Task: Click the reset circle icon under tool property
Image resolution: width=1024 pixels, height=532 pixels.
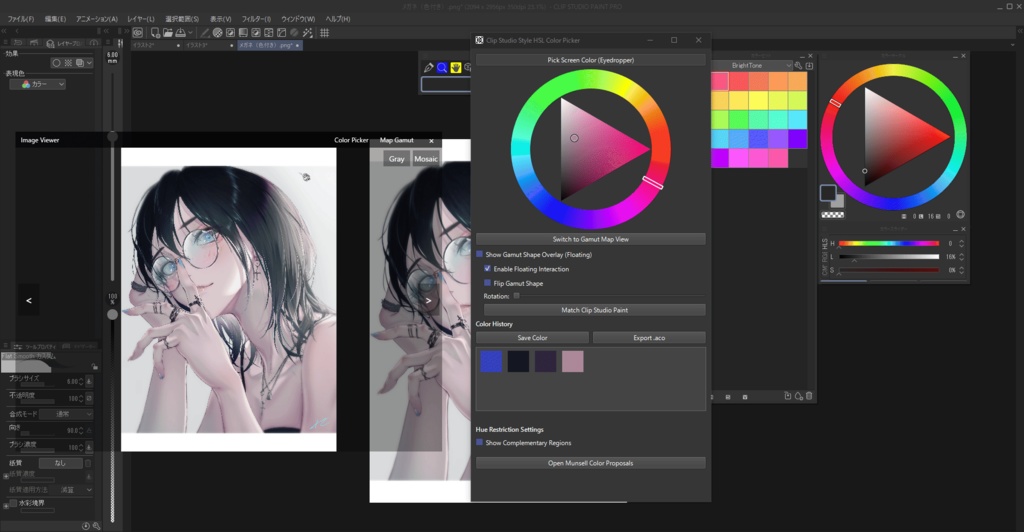Action: tap(86, 525)
